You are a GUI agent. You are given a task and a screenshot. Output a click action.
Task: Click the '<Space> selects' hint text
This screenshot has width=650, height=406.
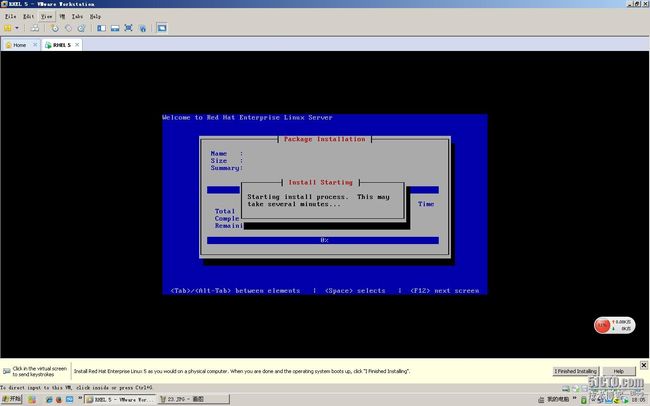(x=355, y=291)
